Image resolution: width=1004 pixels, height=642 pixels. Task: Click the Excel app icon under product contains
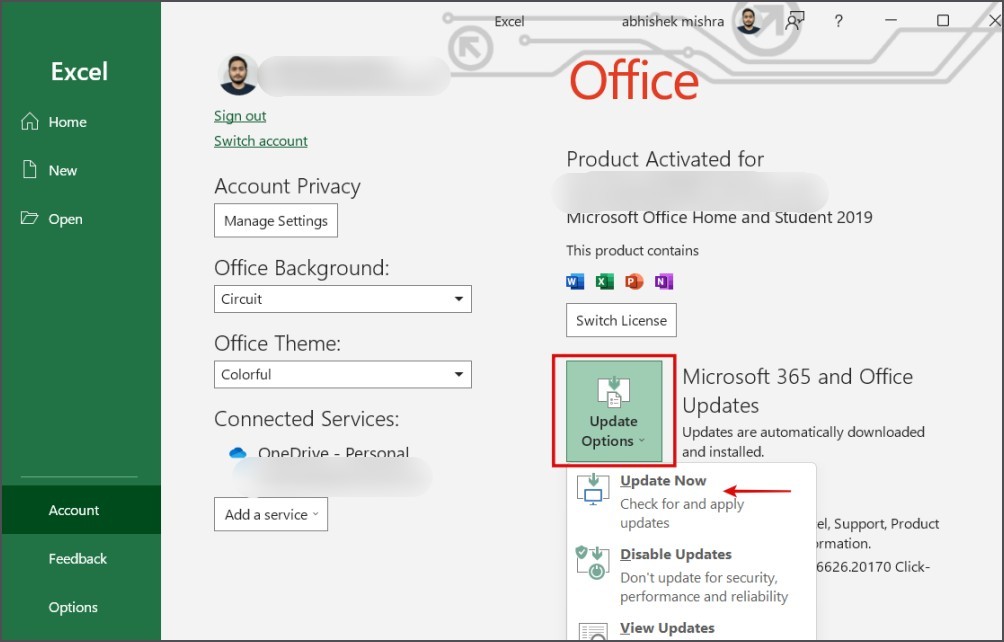click(604, 281)
